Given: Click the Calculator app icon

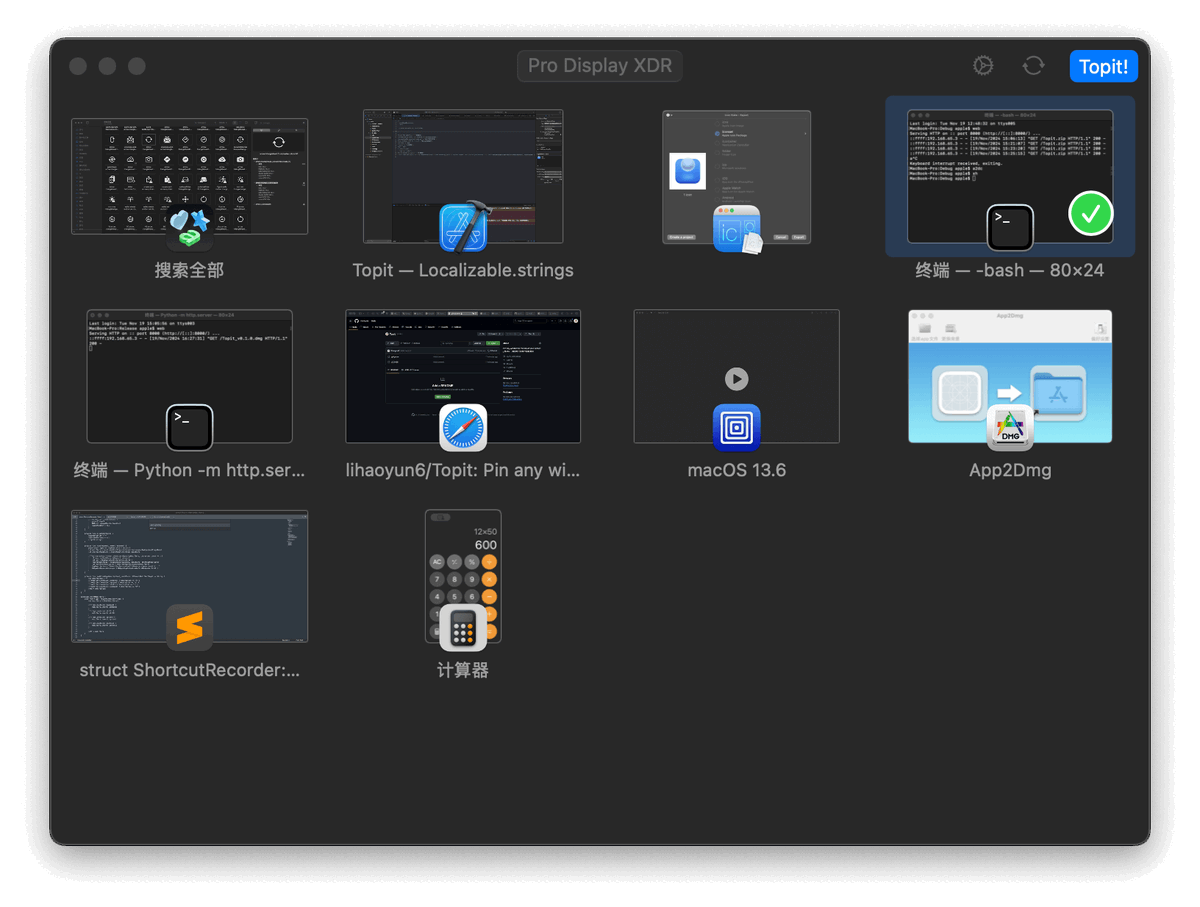Looking at the screenshot, I should 463,628.
